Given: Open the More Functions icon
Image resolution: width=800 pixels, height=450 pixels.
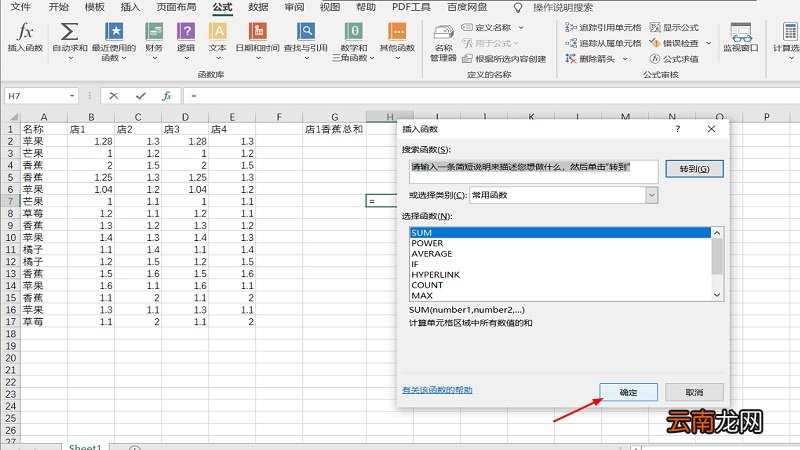Looking at the screenshot, I should [x=397, y=32].
